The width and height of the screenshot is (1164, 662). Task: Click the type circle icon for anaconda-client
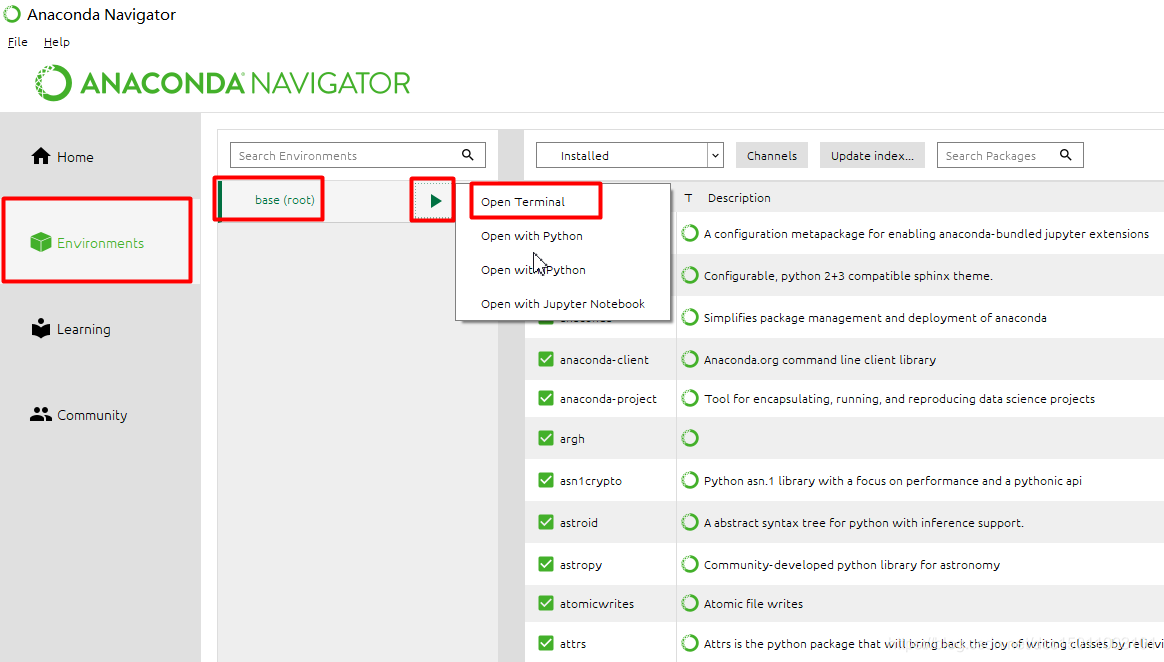[690, 359]
